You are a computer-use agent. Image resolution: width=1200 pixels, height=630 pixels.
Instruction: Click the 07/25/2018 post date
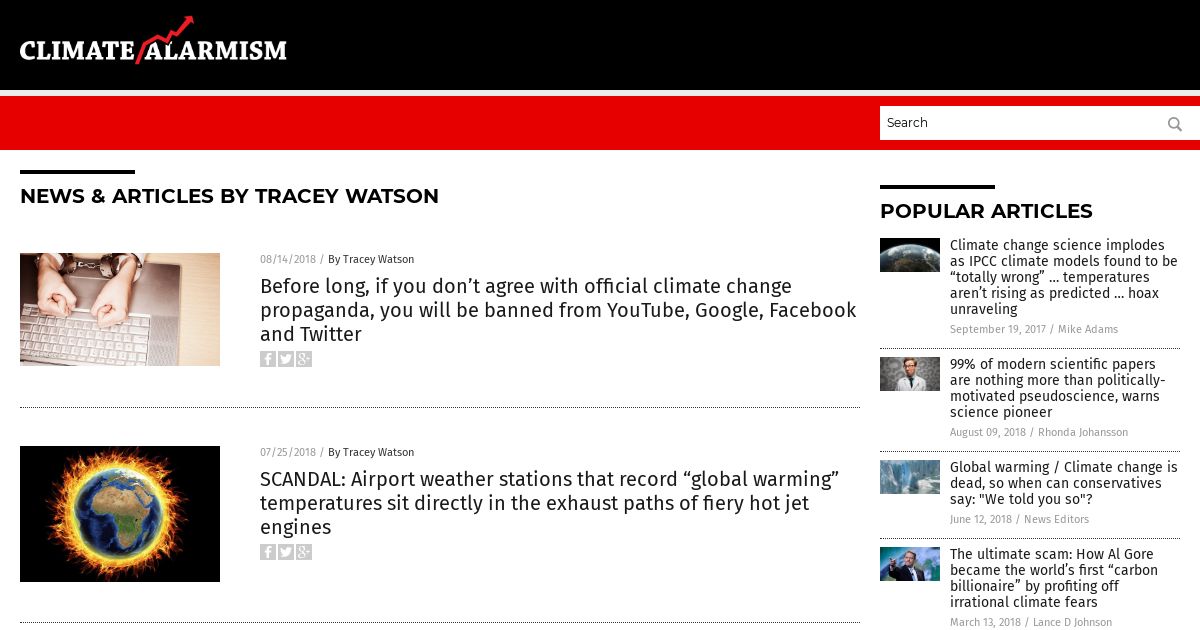pyautogui.click(x=288, y=452)
